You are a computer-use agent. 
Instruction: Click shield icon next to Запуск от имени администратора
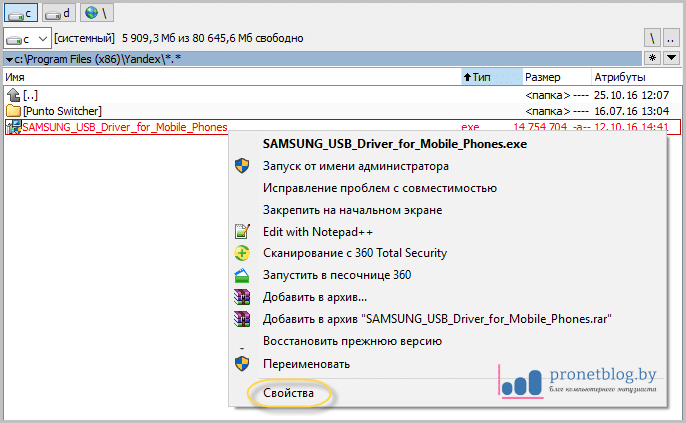pyautogui.click(x=242, y=166)
